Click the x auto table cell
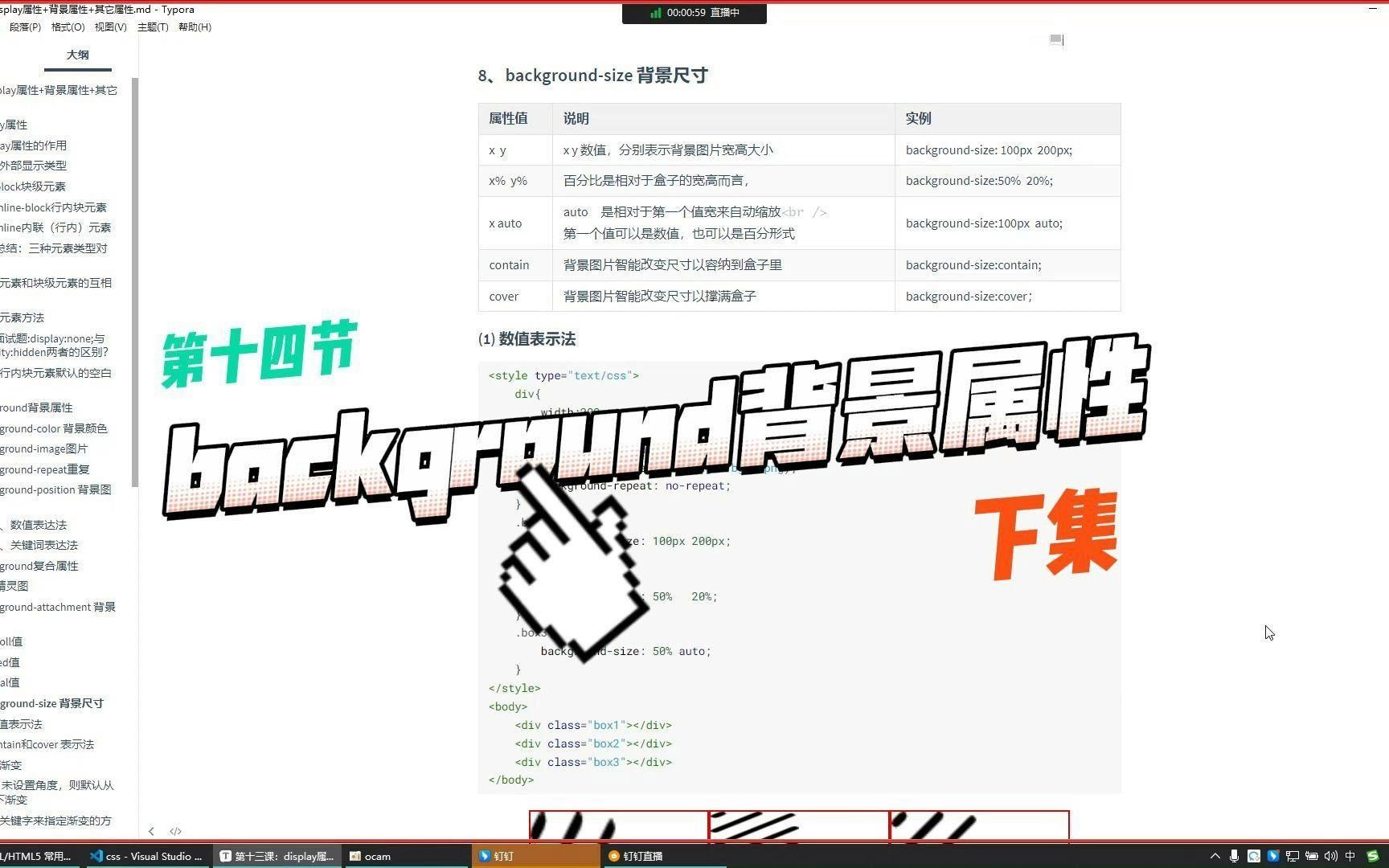This screenshot has width=1389, height=868. point(515,223)
